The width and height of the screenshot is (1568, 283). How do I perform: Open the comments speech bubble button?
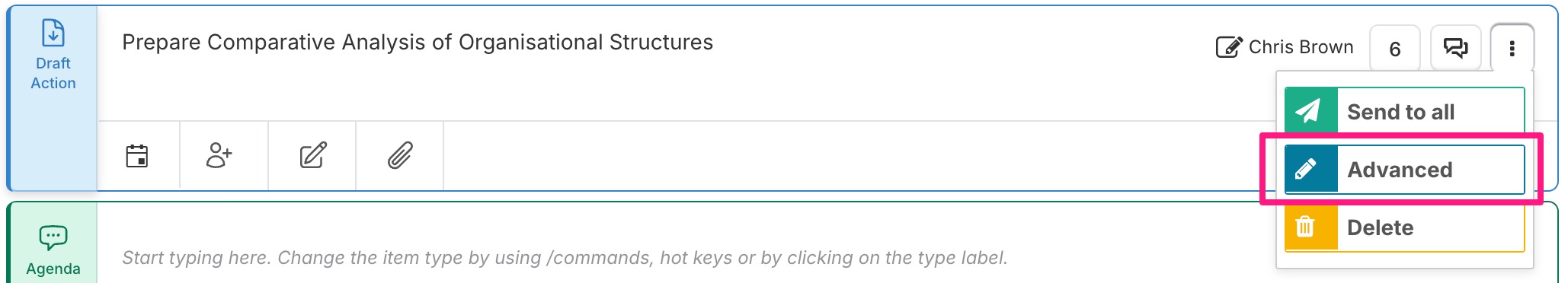pyautogui.click(x=1456, y=48)
